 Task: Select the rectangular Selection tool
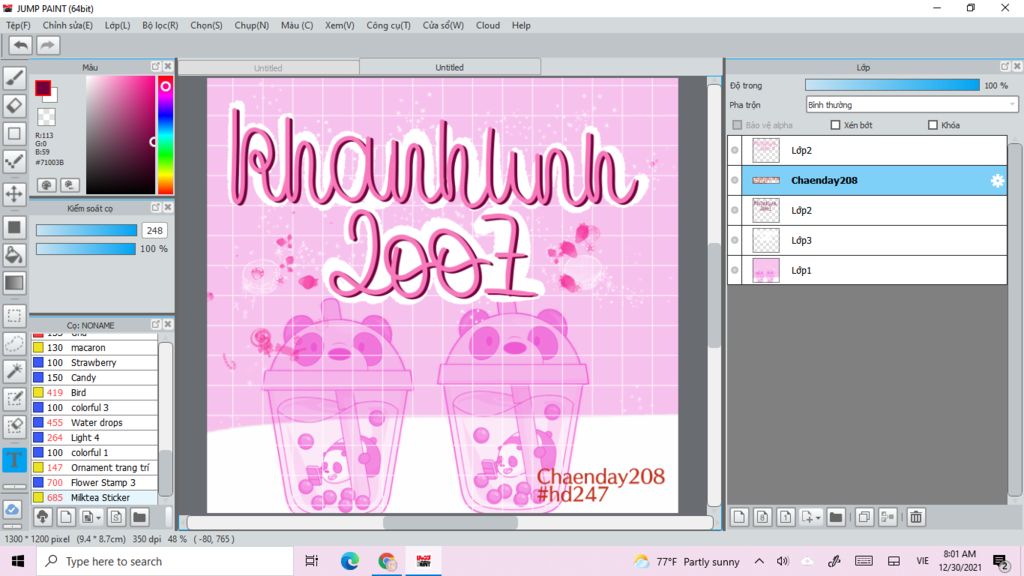(14, 315)
